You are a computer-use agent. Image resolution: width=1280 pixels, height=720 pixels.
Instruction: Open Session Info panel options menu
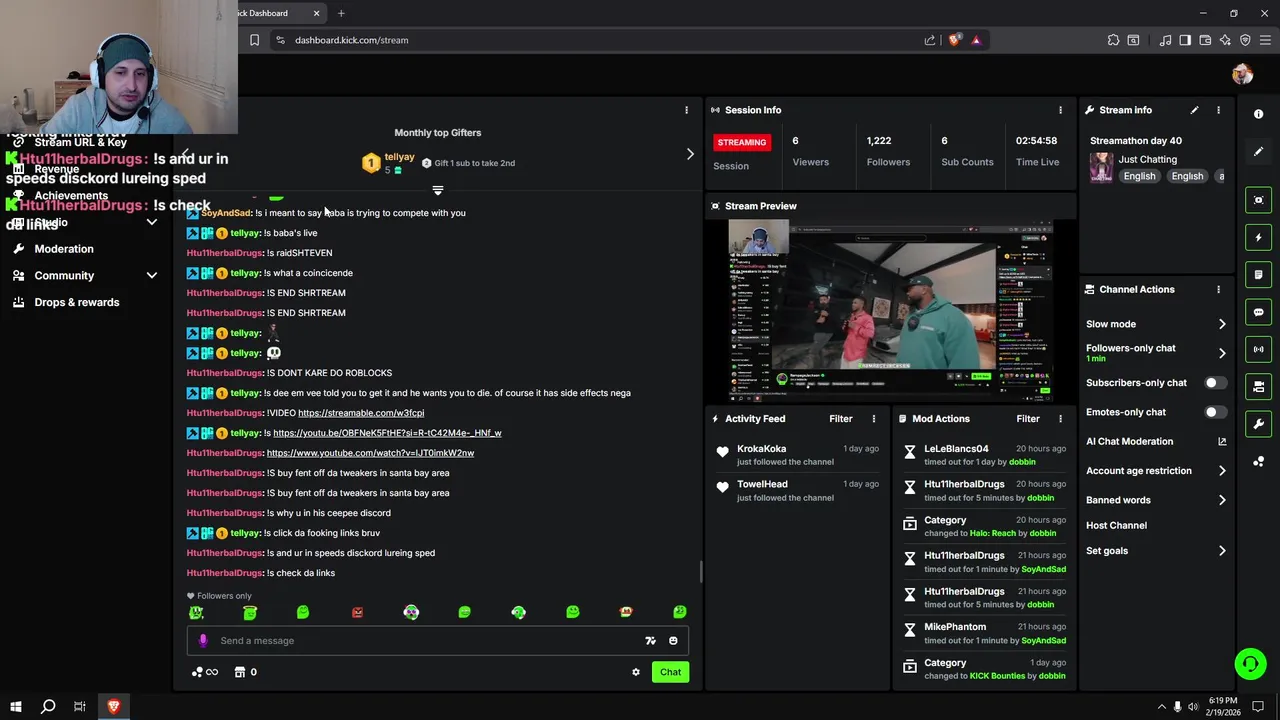click(x=1060, y=110)
